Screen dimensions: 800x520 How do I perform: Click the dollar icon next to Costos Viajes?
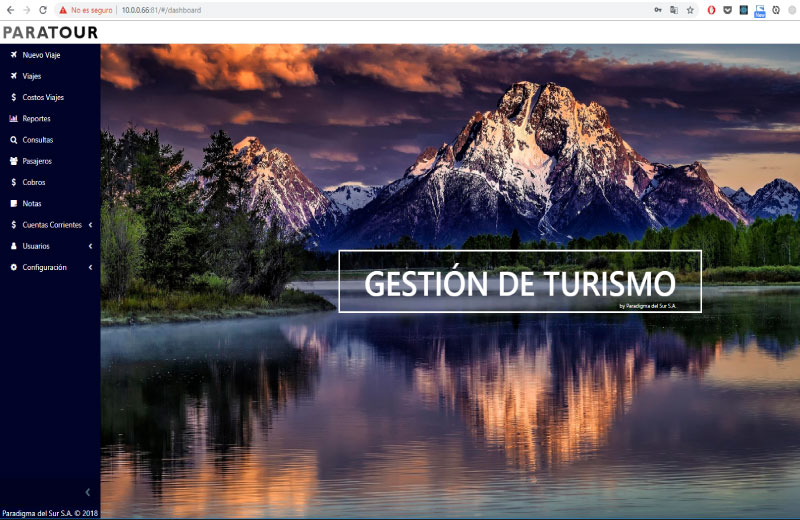click(x=13, y=97)
